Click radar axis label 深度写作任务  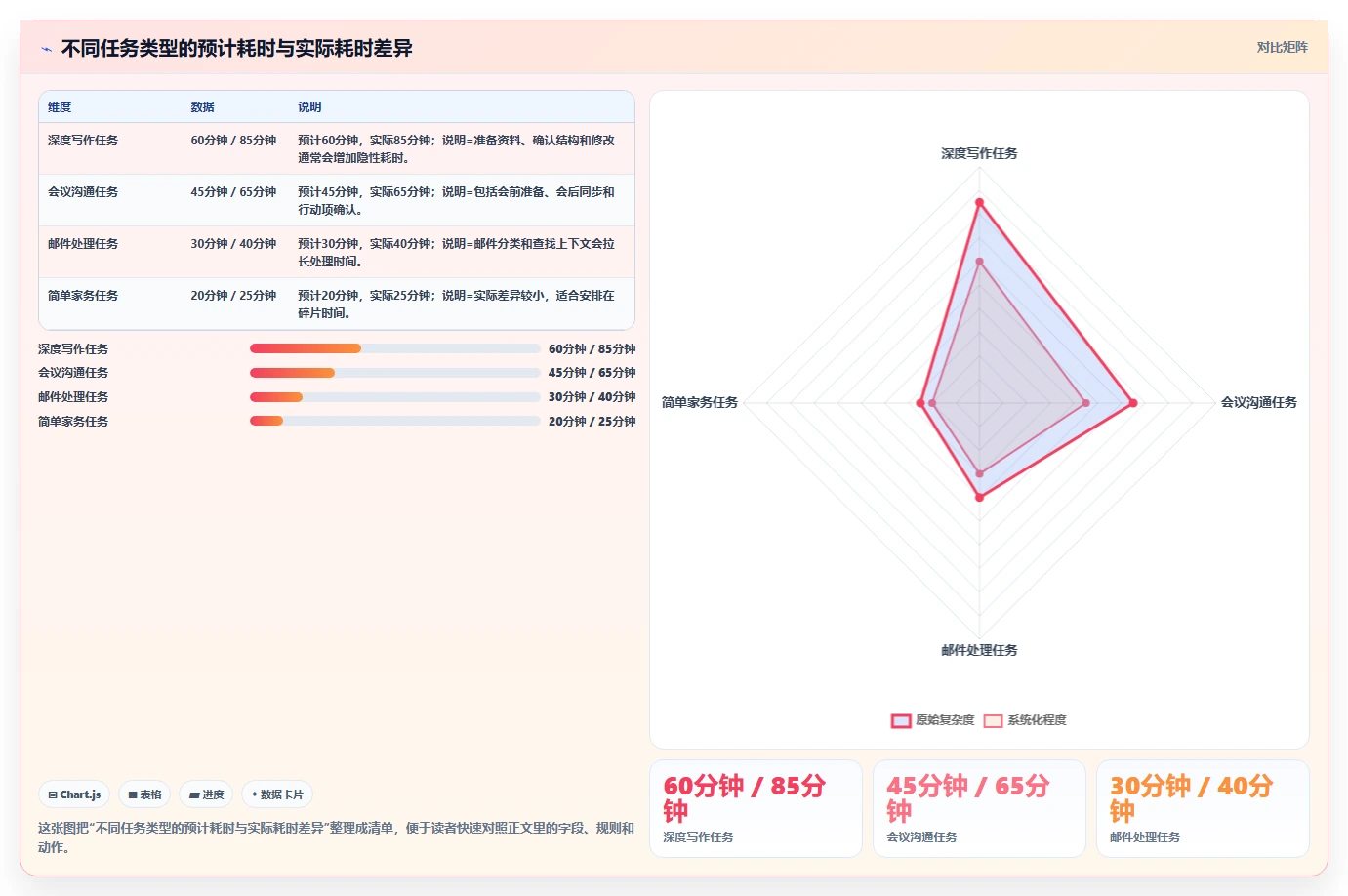(979, 154)
